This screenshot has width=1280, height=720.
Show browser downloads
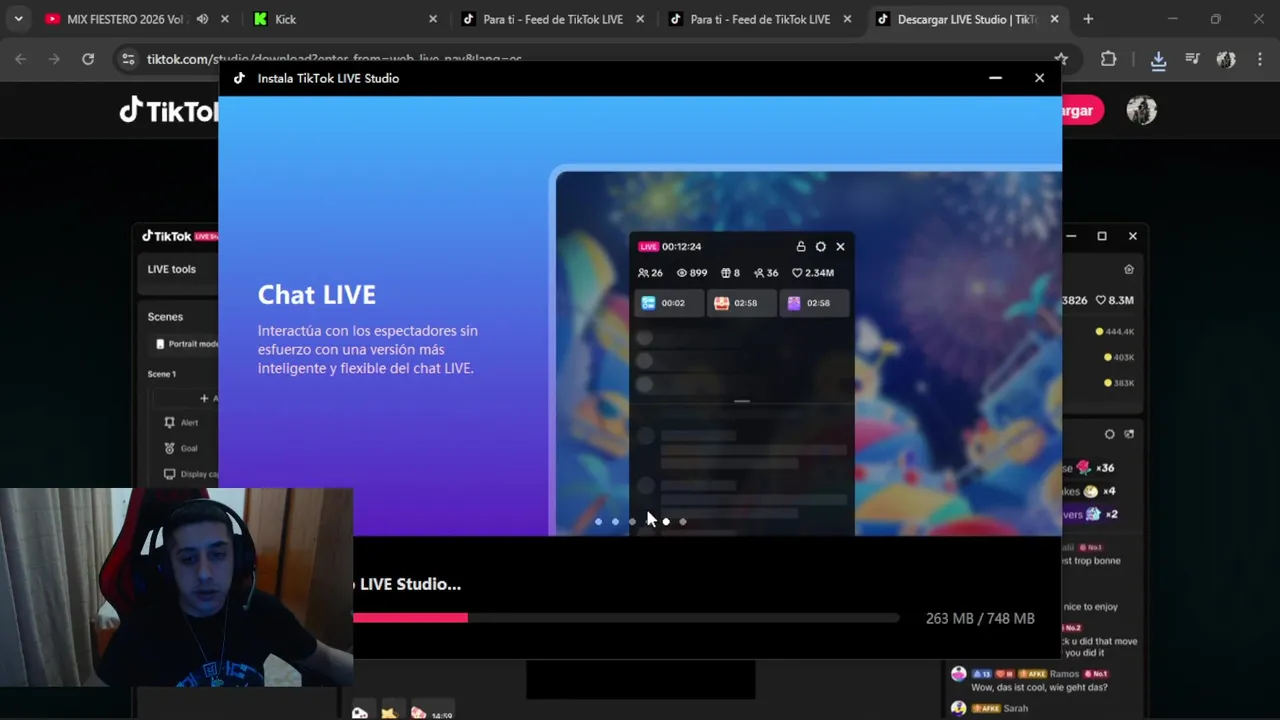1158,60
